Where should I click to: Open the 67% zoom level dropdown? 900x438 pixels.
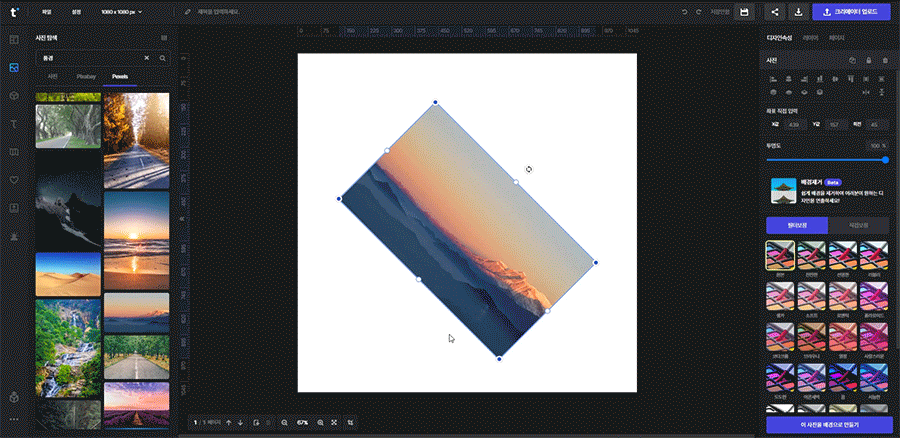tap(302, 423)
